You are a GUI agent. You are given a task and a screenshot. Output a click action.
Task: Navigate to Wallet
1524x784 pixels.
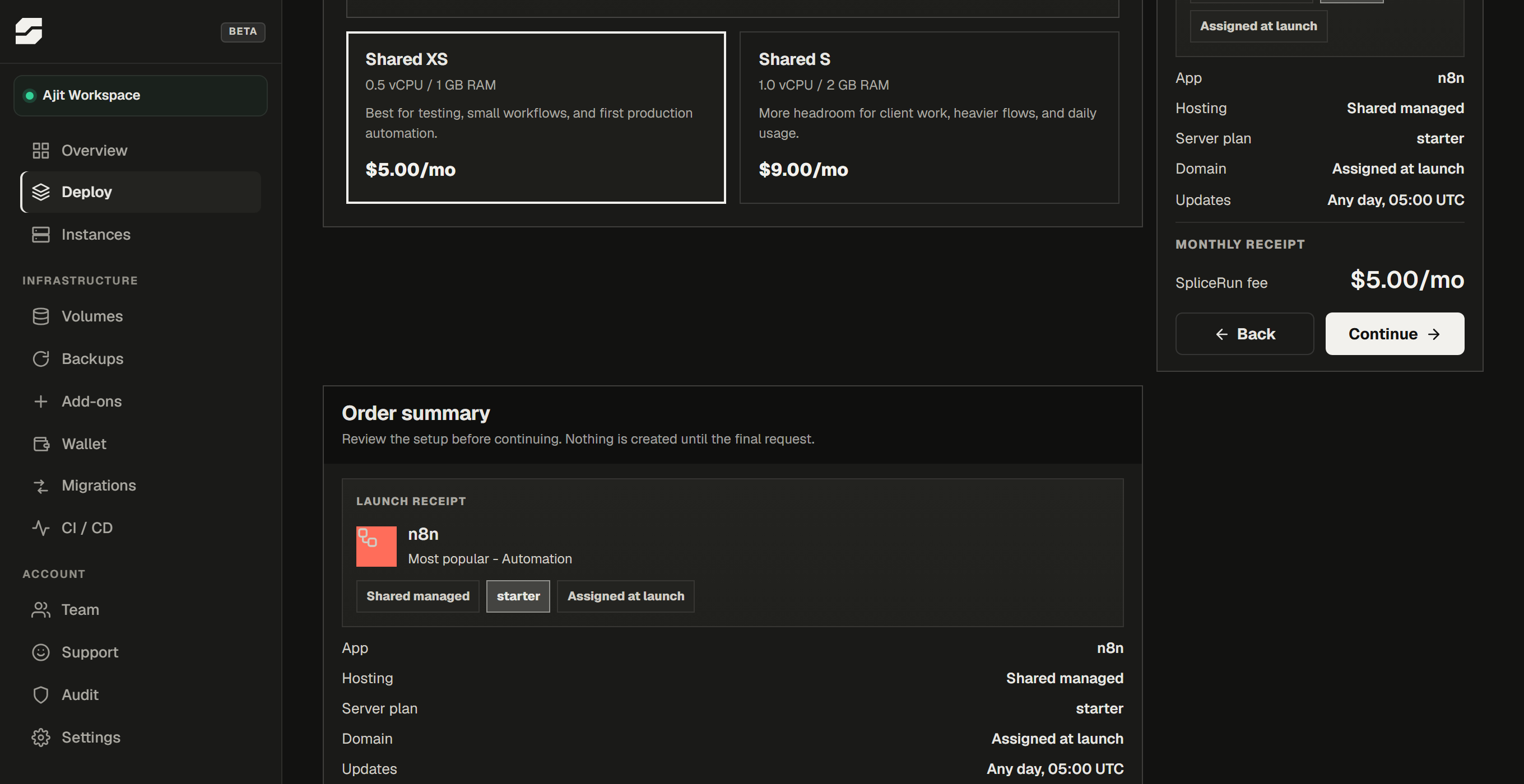[x=140, y=444]
